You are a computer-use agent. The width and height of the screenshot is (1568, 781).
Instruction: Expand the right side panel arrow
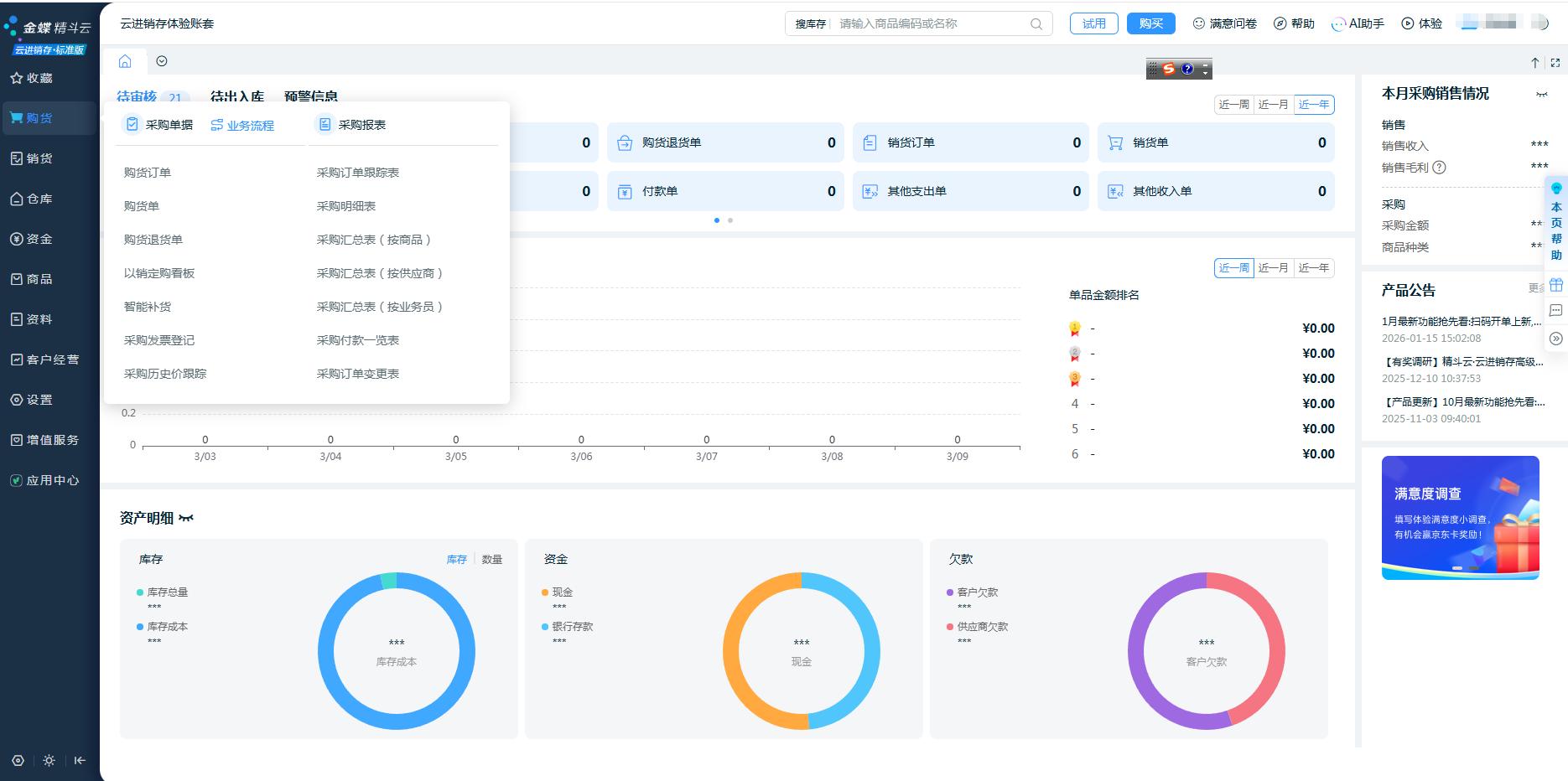[x=1556, y=339]
